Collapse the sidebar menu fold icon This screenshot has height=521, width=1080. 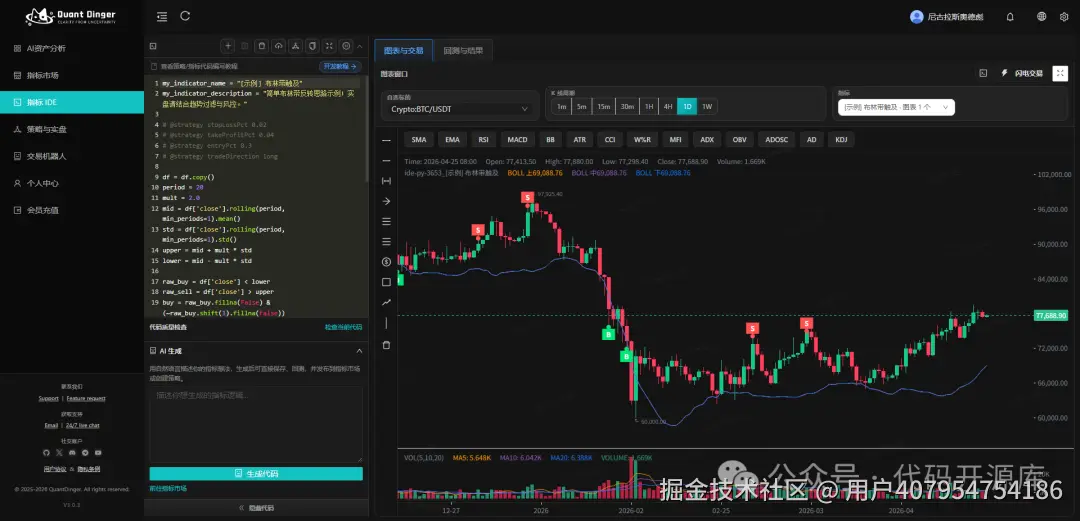coord(162,17)
